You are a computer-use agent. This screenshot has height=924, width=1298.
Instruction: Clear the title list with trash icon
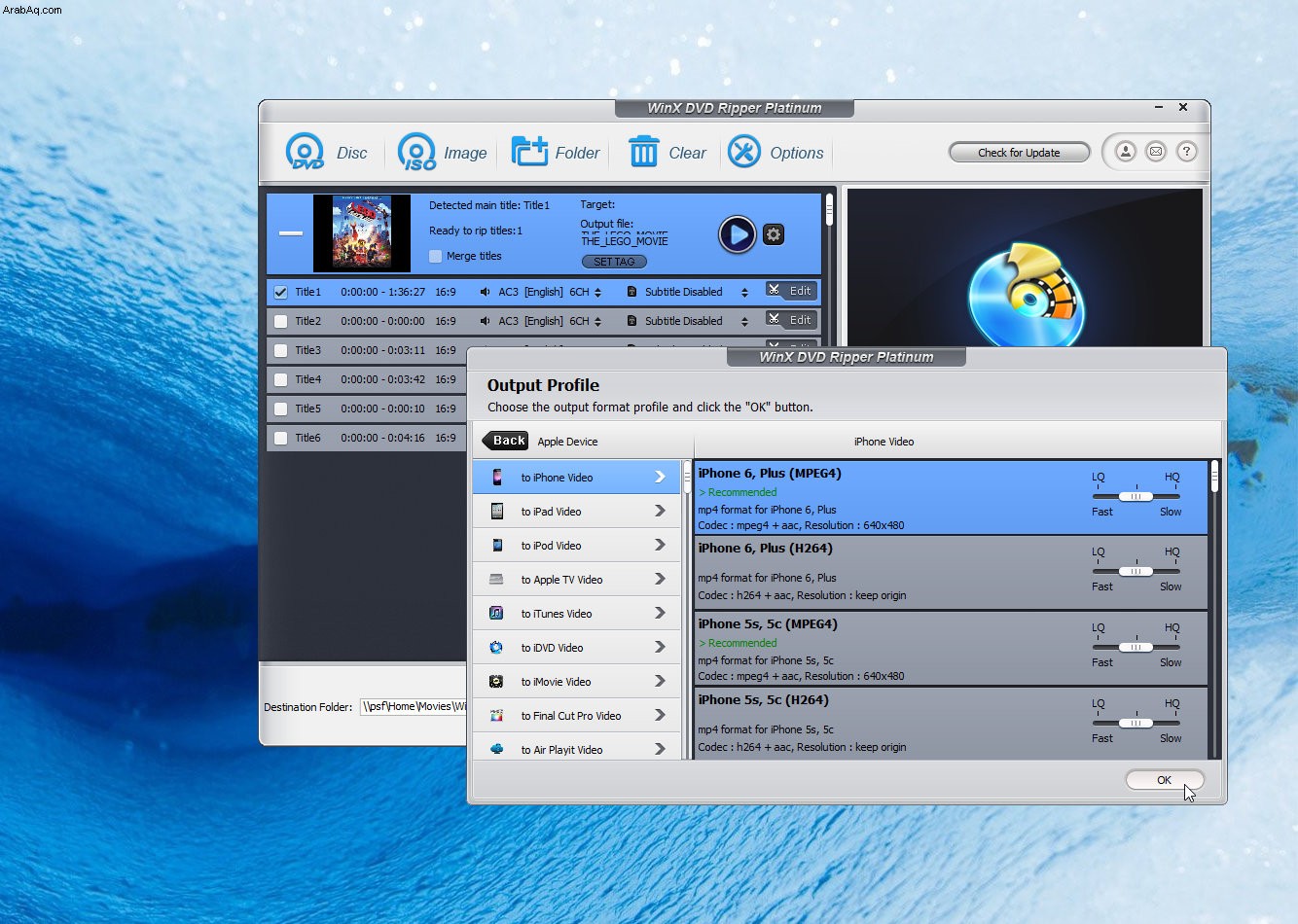pos(667,153)
